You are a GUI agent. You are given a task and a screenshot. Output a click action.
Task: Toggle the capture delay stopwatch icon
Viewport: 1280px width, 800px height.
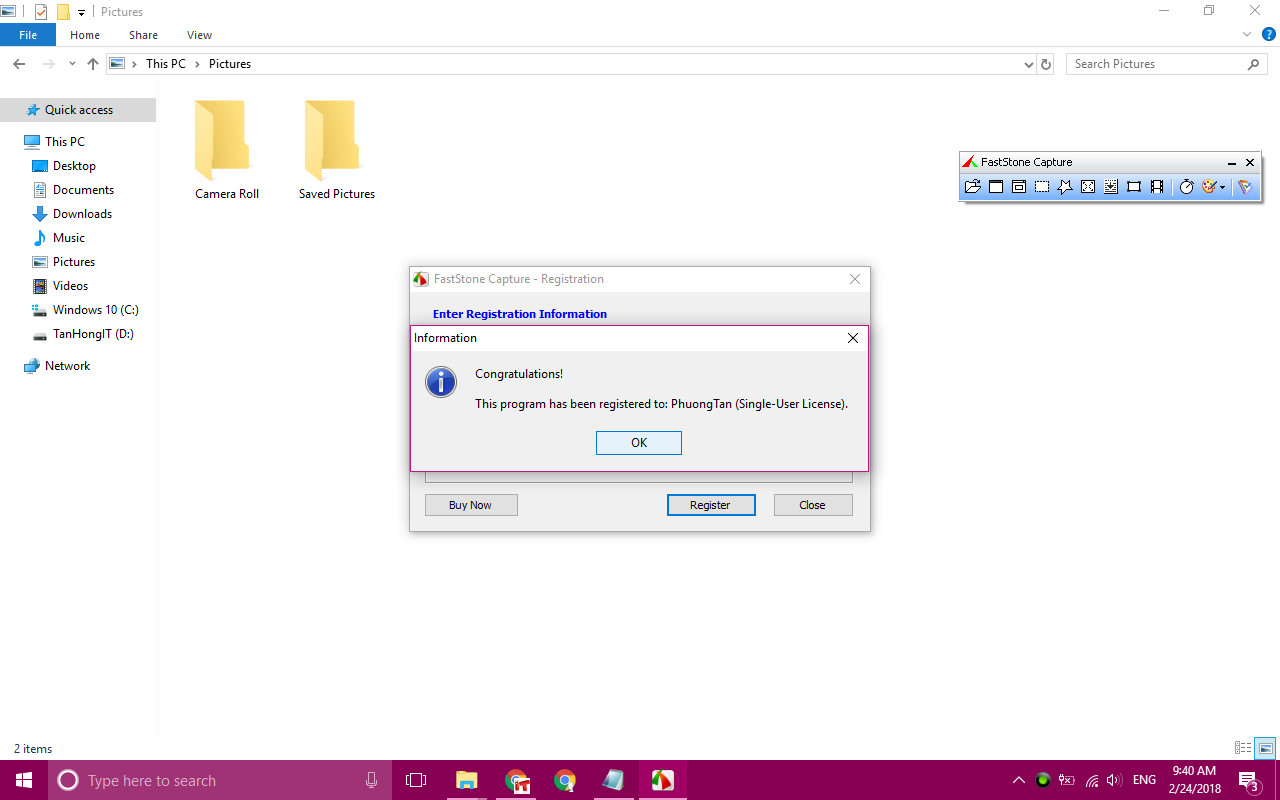pyautogui.click(x=1186, y=187)
